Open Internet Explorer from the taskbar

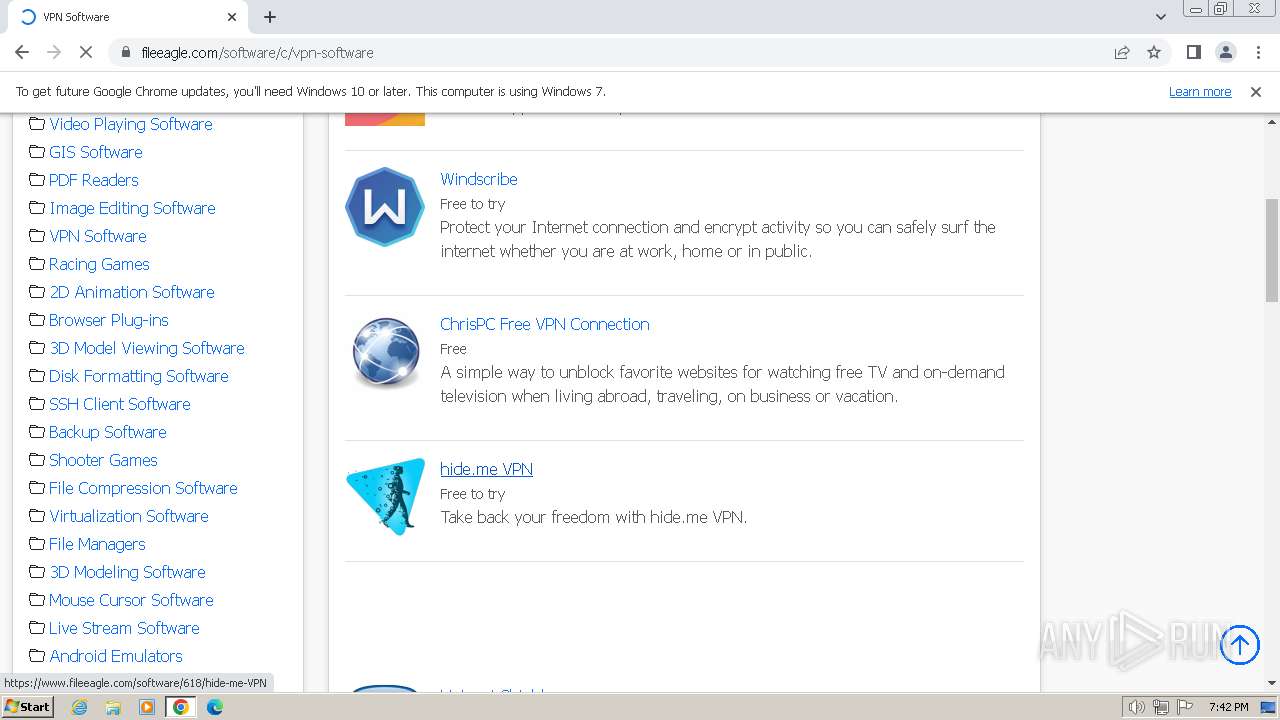pos(80,707)
